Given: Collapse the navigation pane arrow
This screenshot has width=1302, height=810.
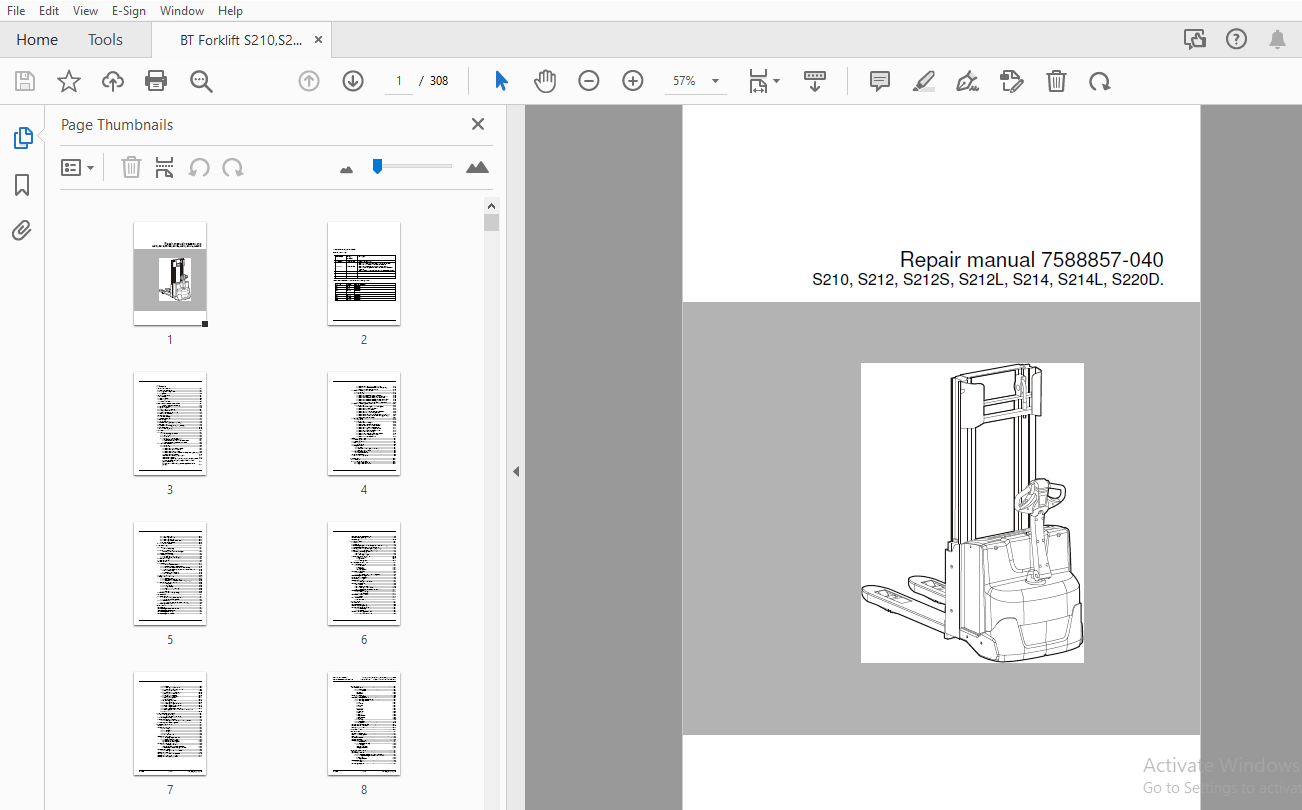Looking at the screenshot, I should (x=516, y=471).
